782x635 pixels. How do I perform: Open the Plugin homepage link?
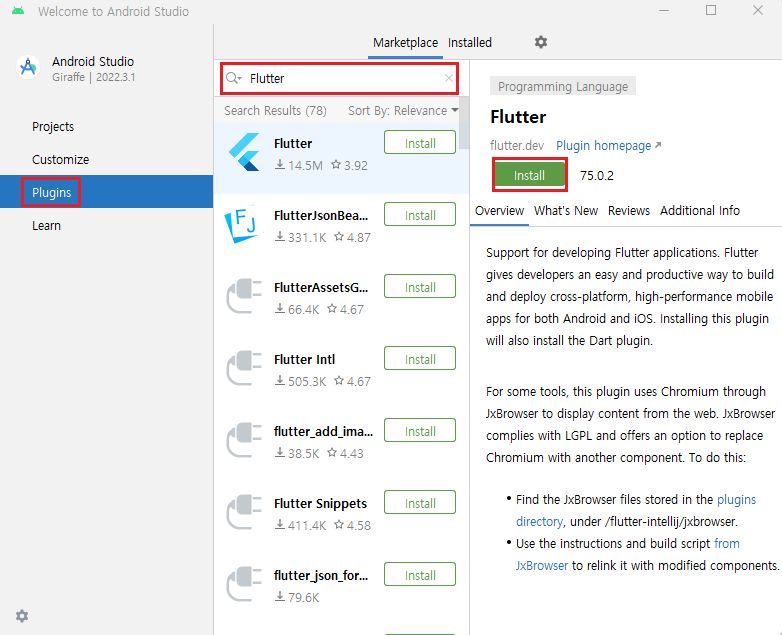point(608,146)
